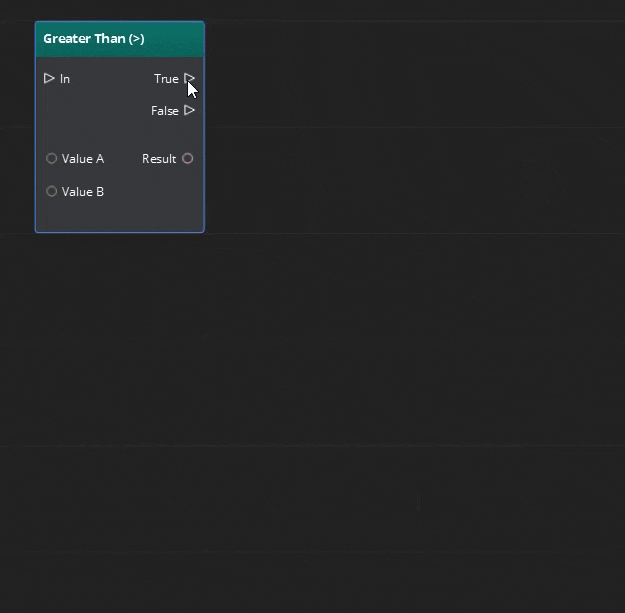Click the "In" pin label text
625x613 pixels.
(x=65, y=79)
